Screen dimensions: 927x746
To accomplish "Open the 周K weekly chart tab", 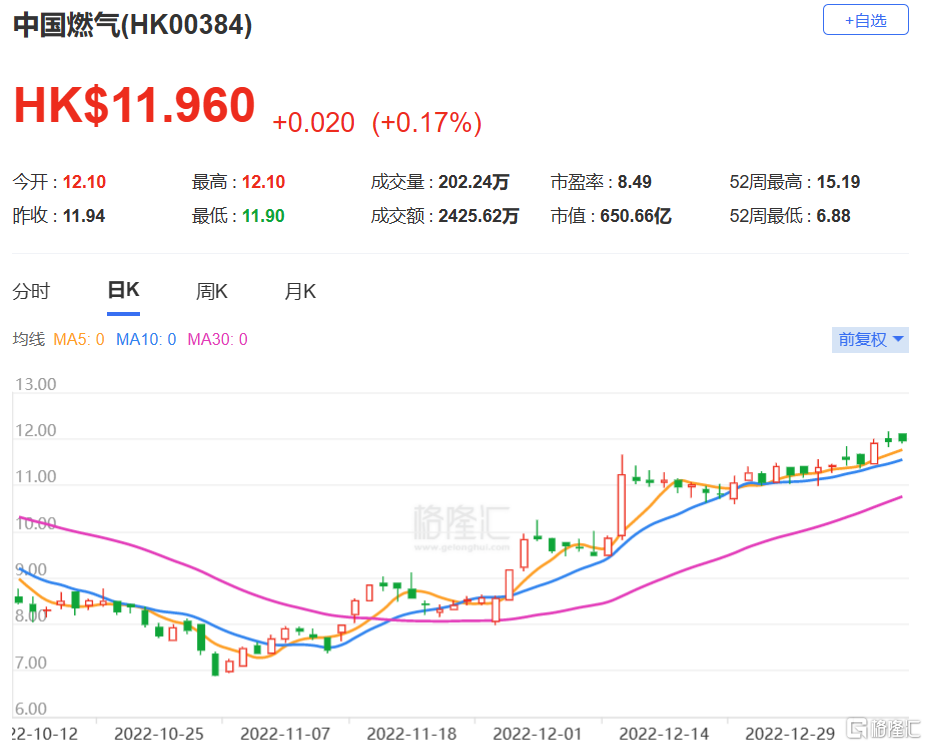I will [212, 291].
